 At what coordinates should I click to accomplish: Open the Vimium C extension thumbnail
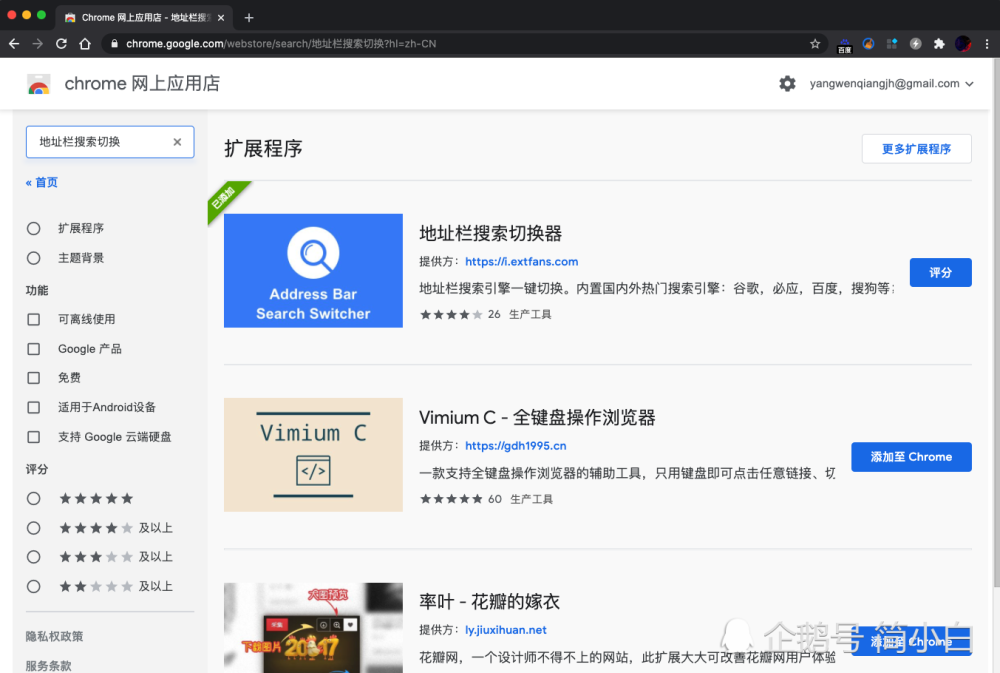[x=313, y=455]
